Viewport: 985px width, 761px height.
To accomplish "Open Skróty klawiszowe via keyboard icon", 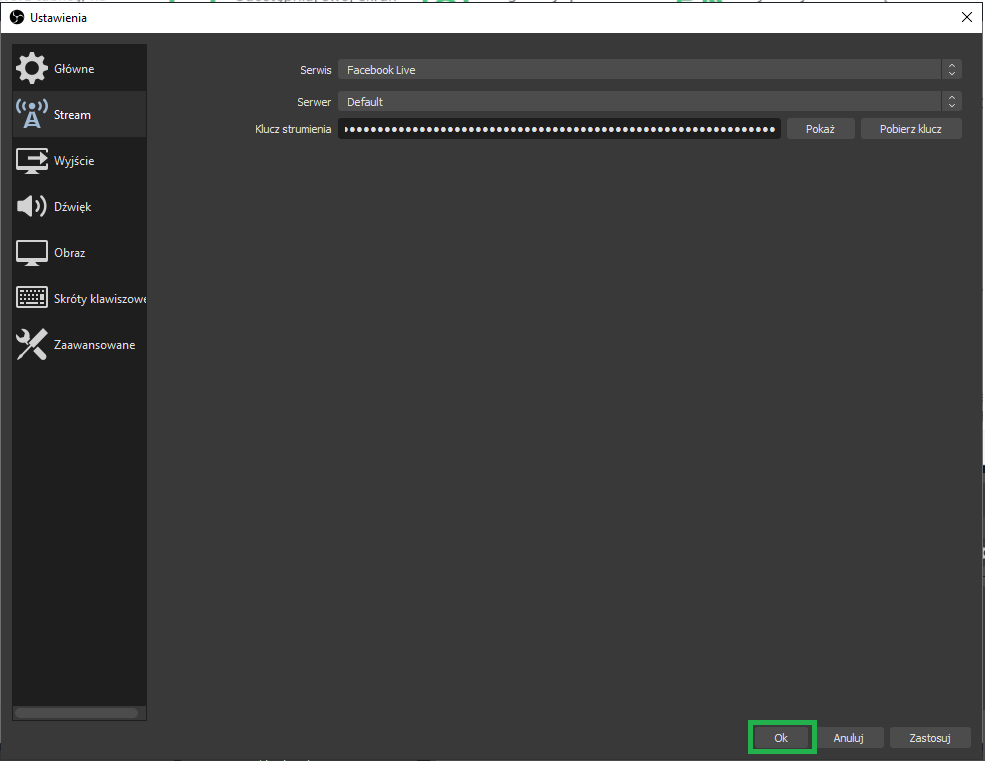I will click(32, 299).
